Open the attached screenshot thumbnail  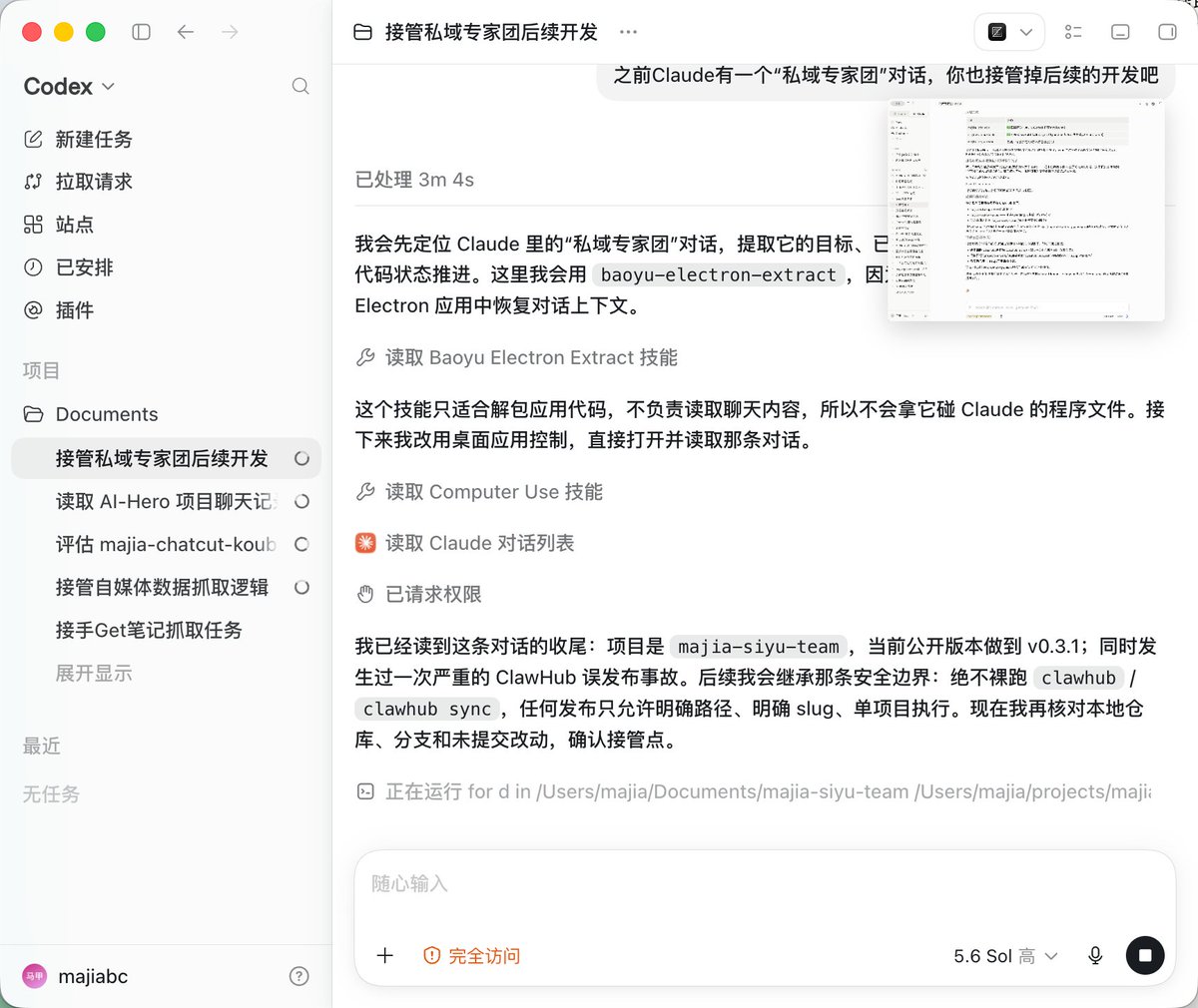(1026, 210)
